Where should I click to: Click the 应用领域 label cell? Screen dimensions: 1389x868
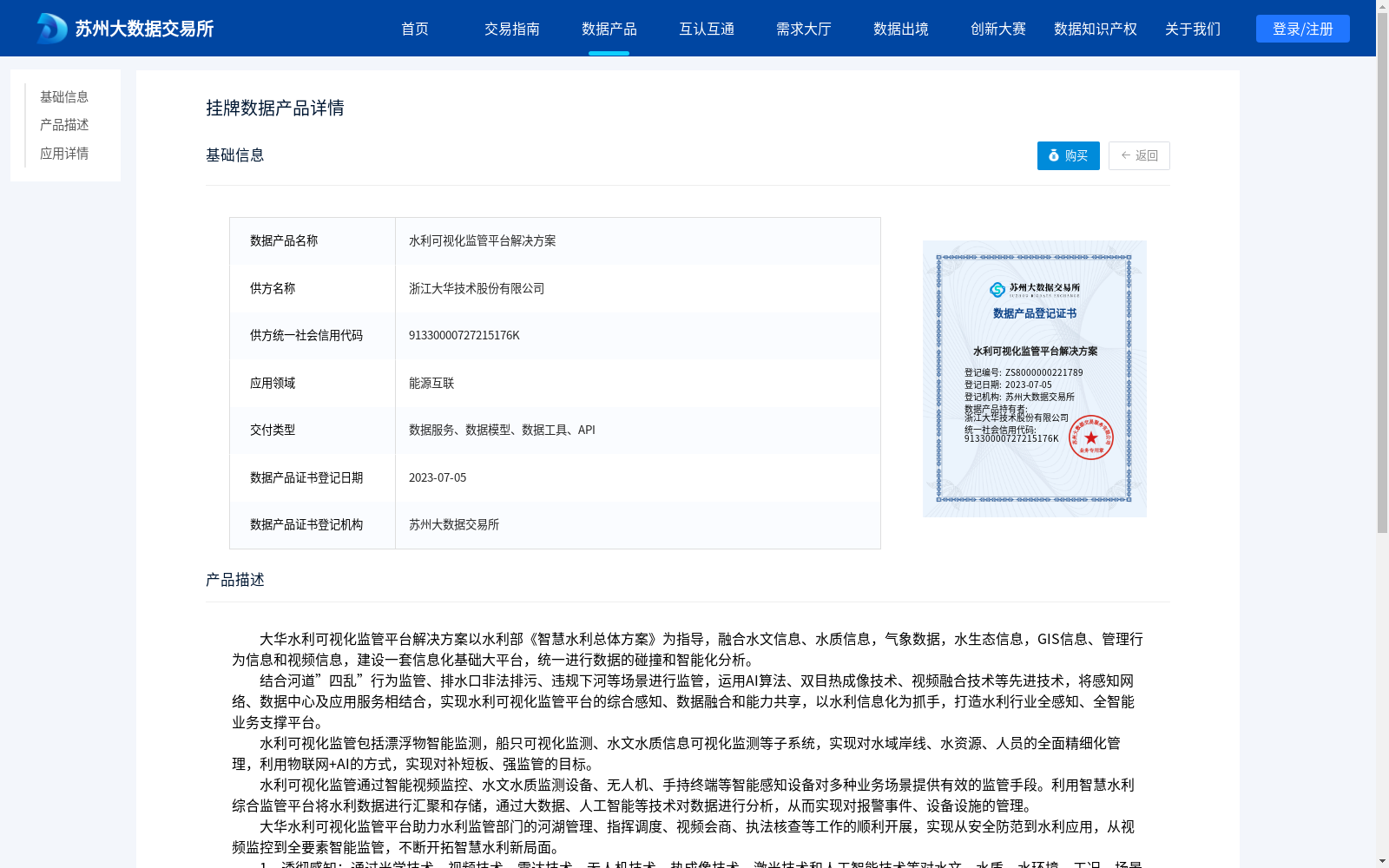[313, 383]
